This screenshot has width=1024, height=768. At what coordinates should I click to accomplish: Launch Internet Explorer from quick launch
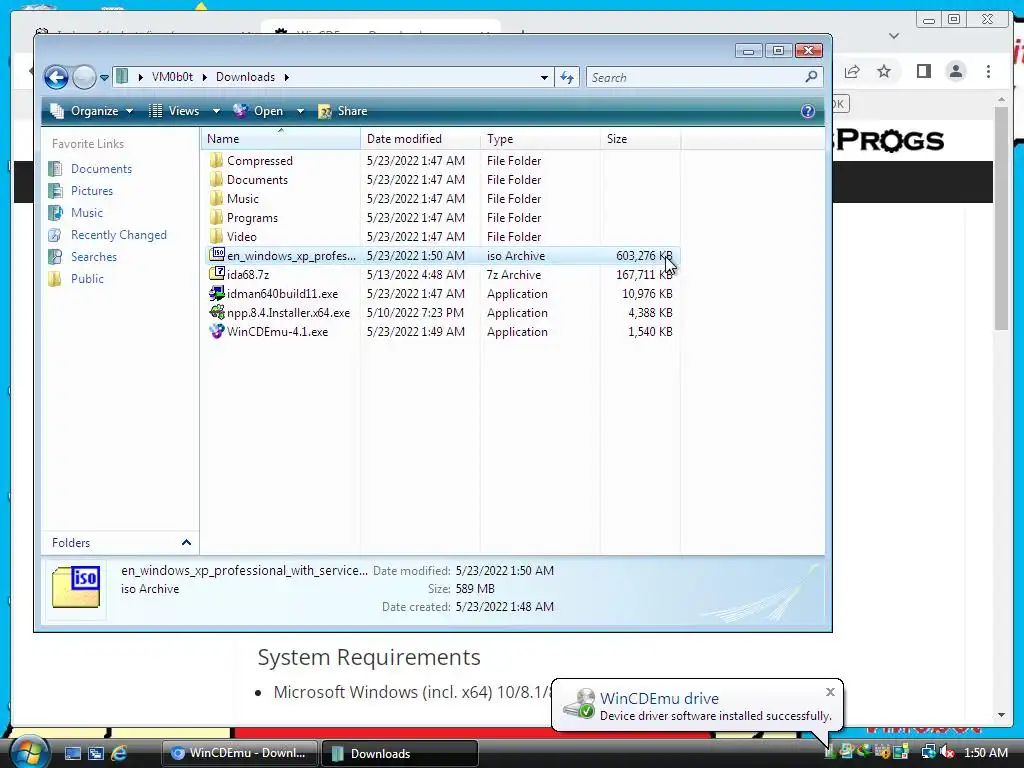[x=119, y=753]
